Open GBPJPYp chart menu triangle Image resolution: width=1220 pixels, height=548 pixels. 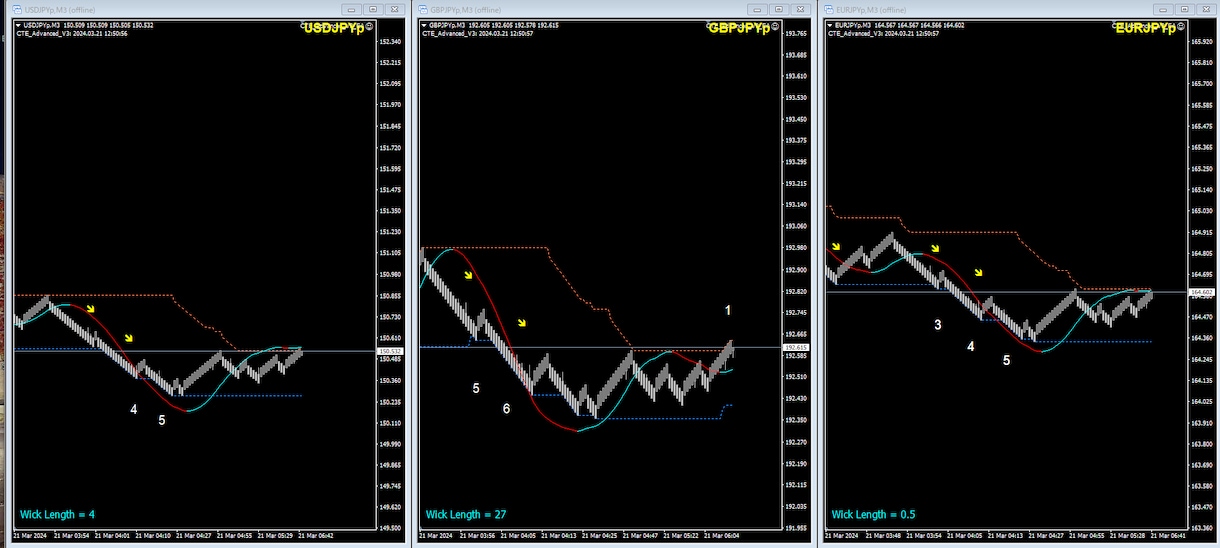(424, 25)
